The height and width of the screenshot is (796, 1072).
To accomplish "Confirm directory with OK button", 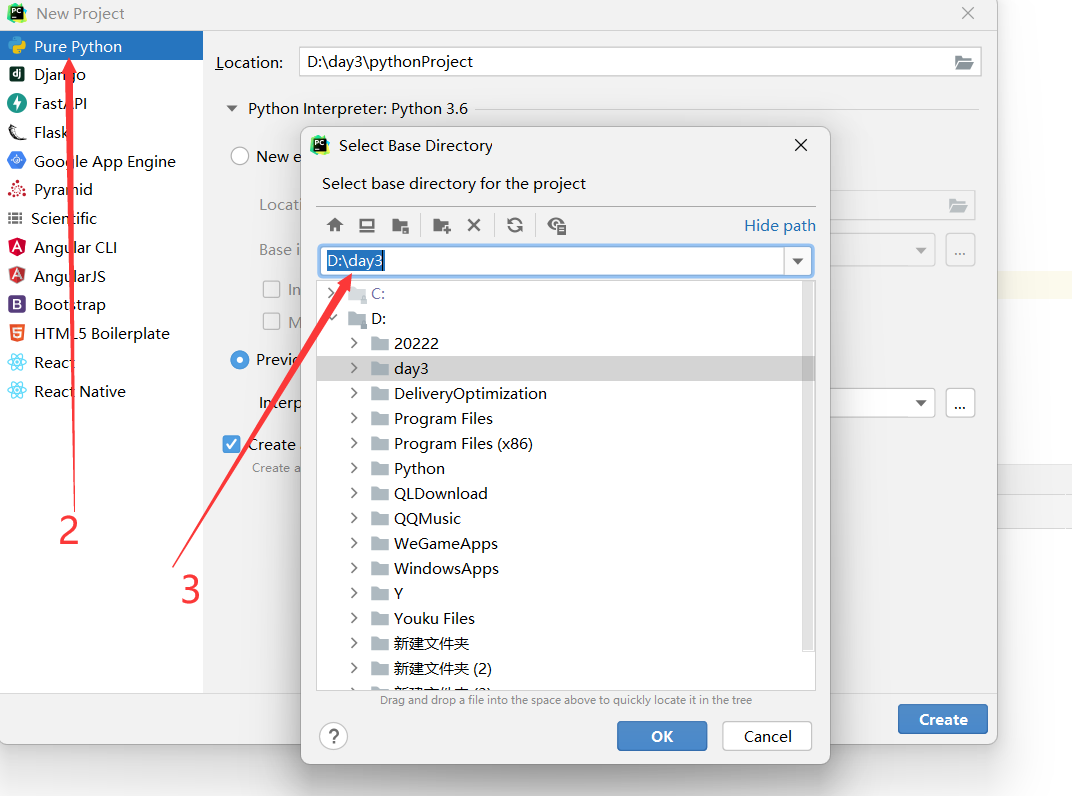I will point(662,737).
